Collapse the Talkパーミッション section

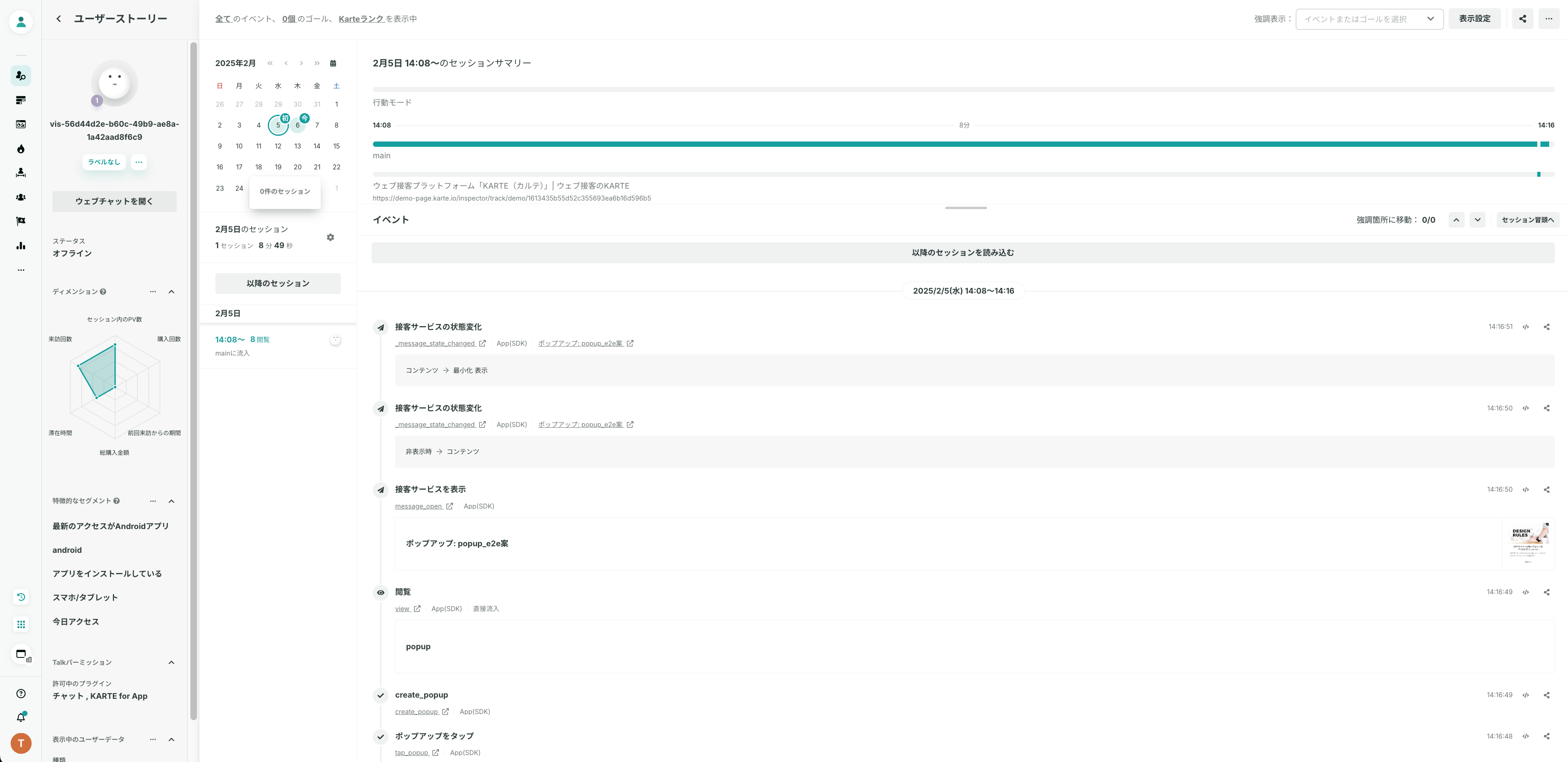171,663
